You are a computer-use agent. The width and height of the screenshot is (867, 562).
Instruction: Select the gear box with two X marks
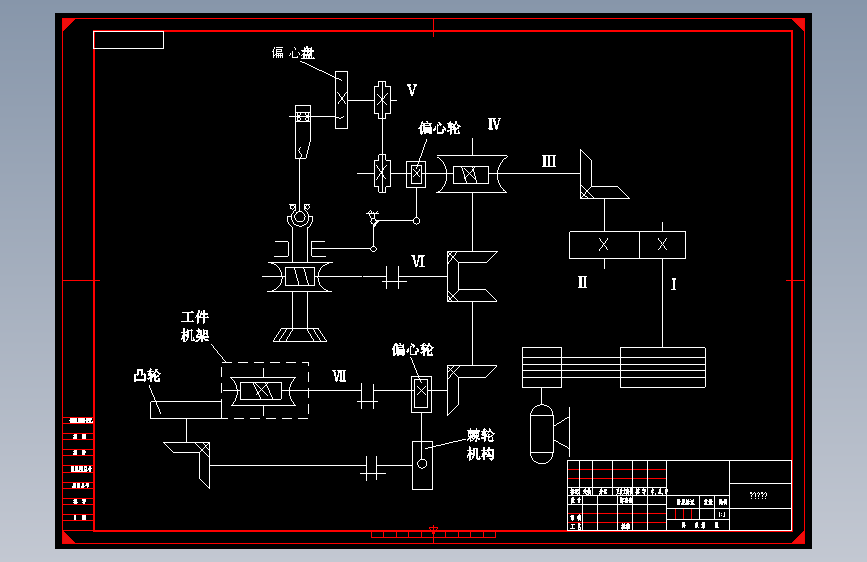pos(628,244)
